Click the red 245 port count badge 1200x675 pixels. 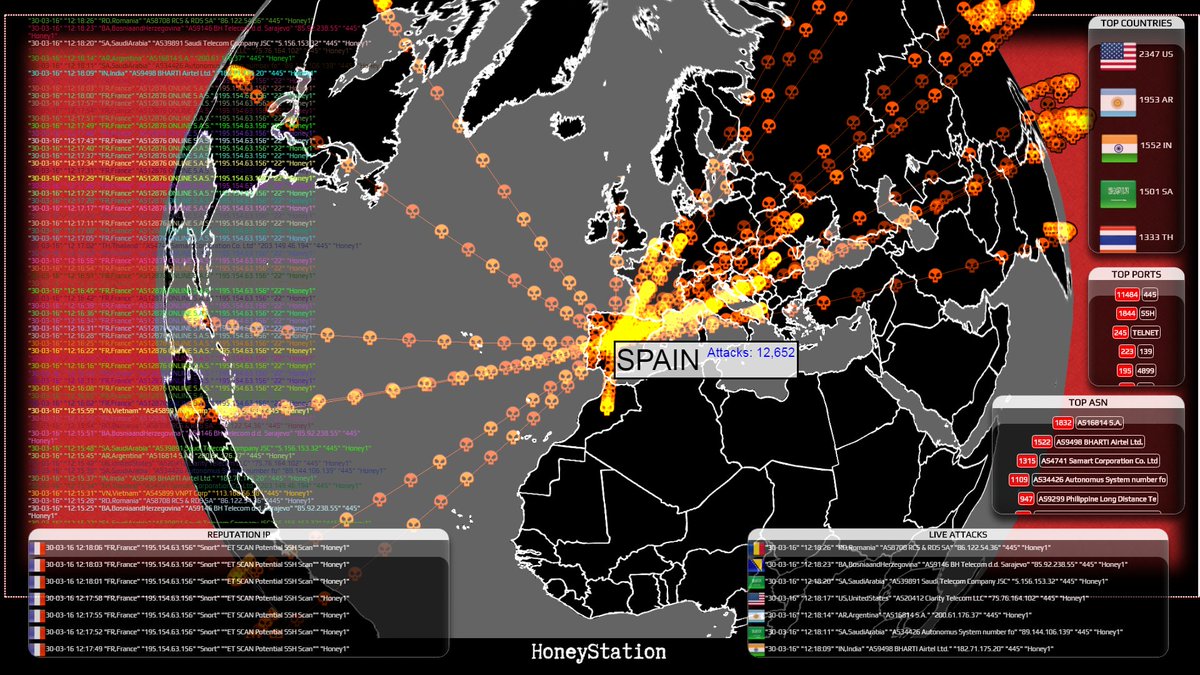tap(1121, 332)
